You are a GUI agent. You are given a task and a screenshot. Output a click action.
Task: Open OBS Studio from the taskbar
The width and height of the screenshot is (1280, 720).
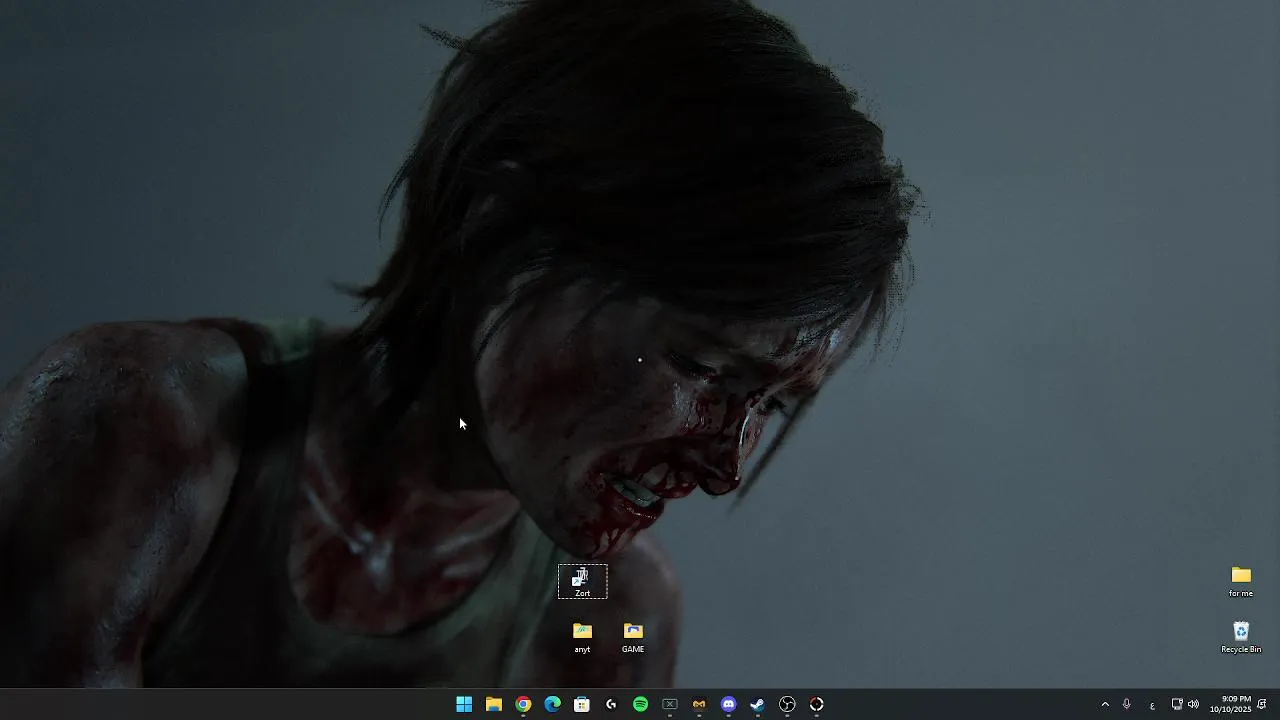click(x=787, y=704)
